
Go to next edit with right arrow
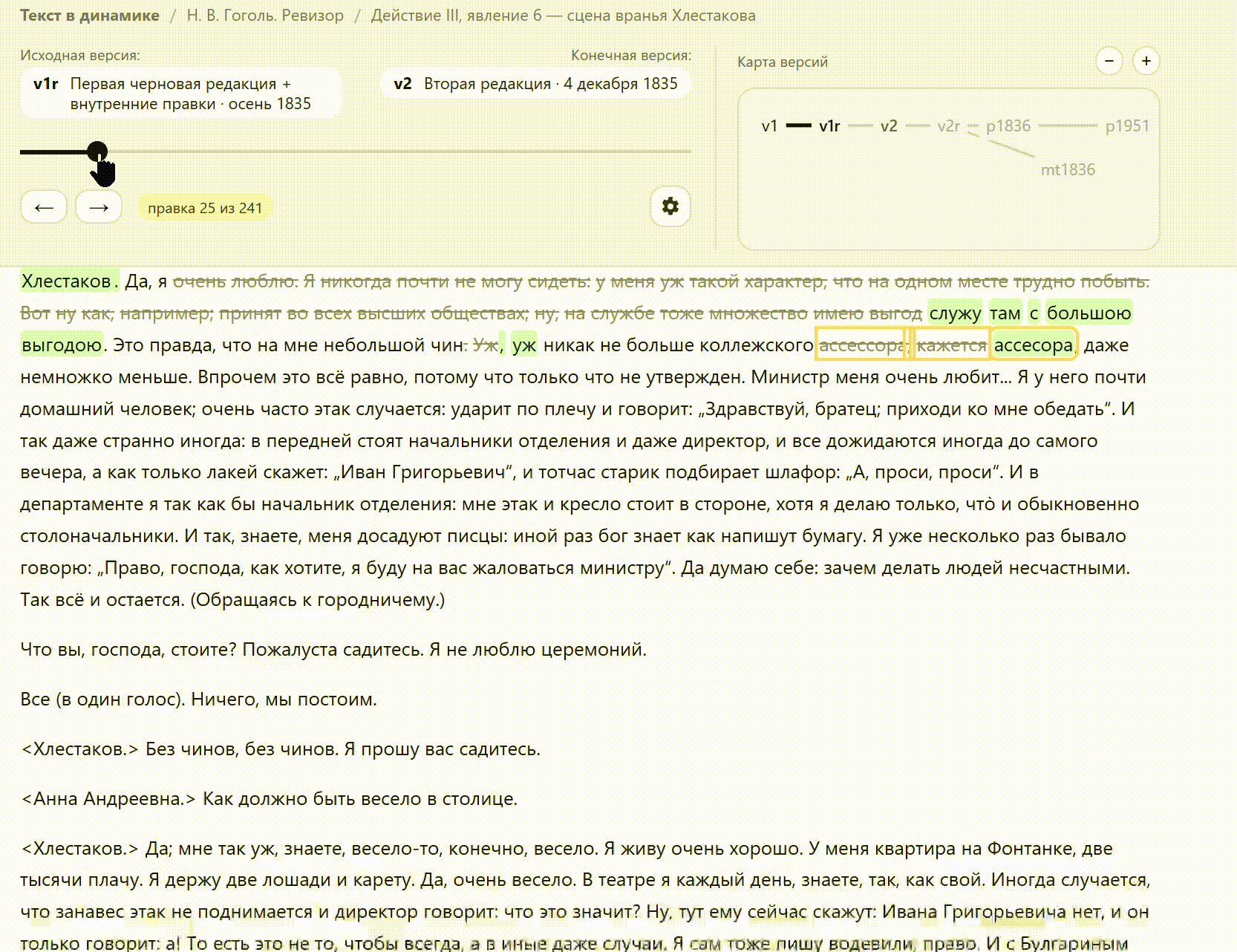[x=99, y=207]
